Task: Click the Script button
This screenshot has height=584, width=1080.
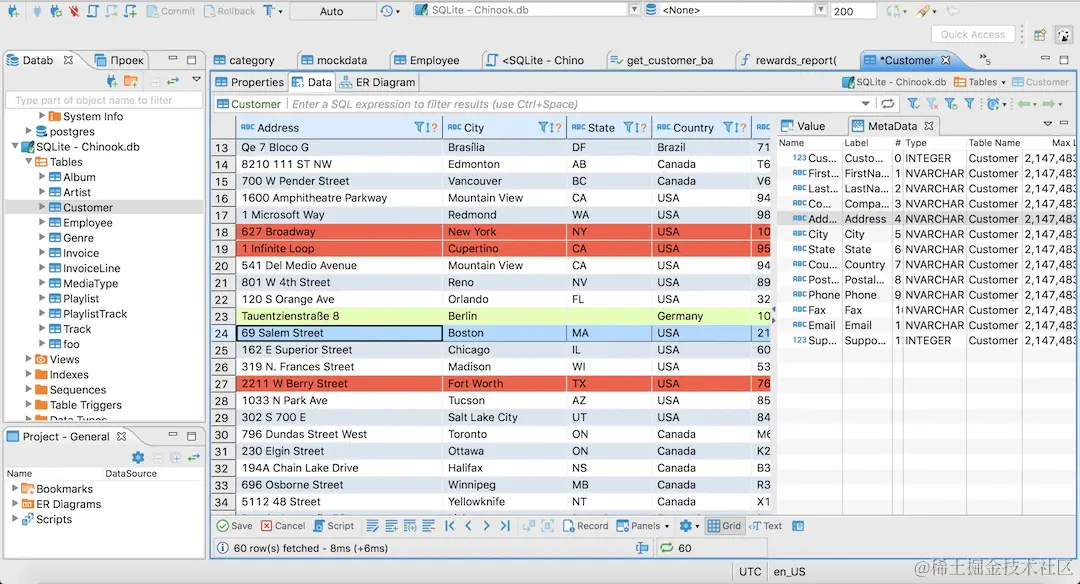Action: pyautogui.click(x=333, y=526)
